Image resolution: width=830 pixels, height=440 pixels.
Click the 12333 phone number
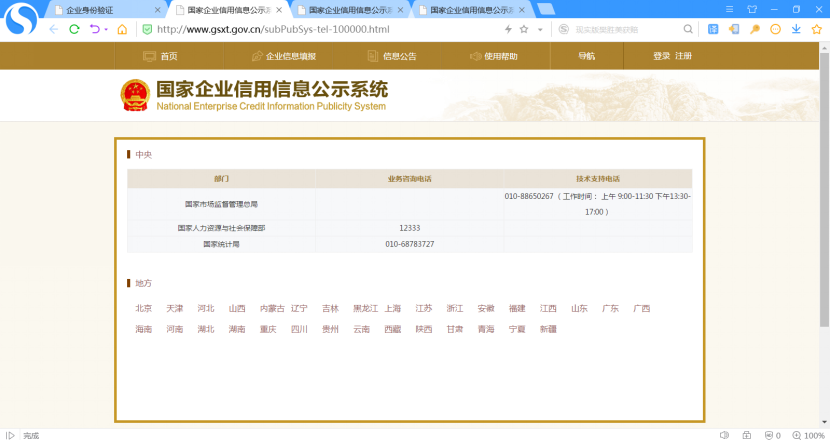pyautogui.click(x=410, y=228)
